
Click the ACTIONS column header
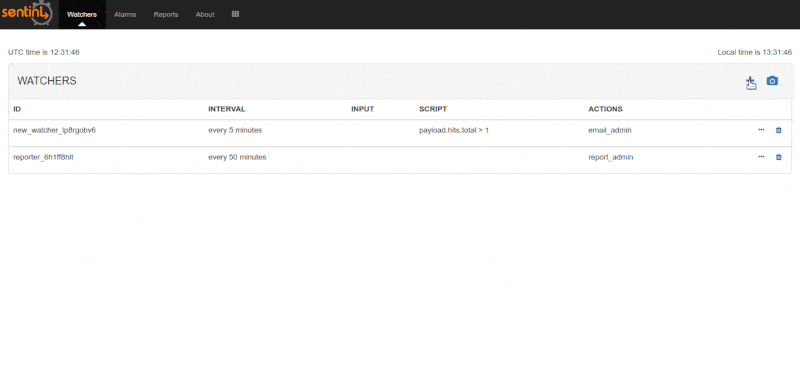coord(605,109)
